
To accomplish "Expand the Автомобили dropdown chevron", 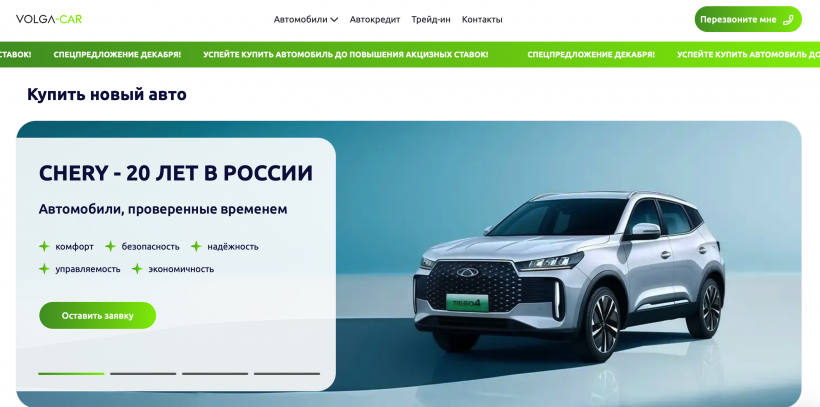I will 334,20.
